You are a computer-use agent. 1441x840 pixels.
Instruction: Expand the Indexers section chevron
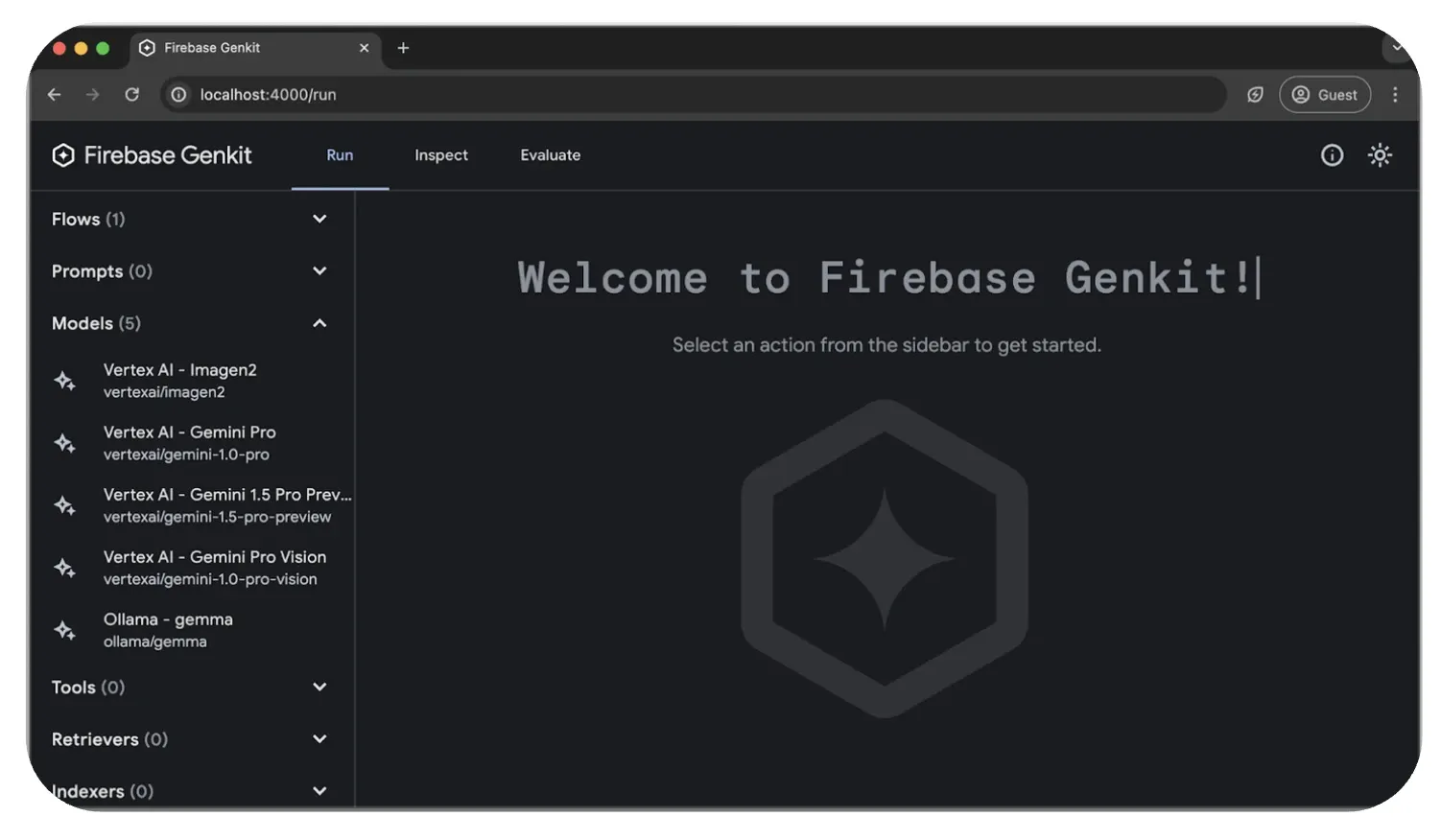point(319,791)
